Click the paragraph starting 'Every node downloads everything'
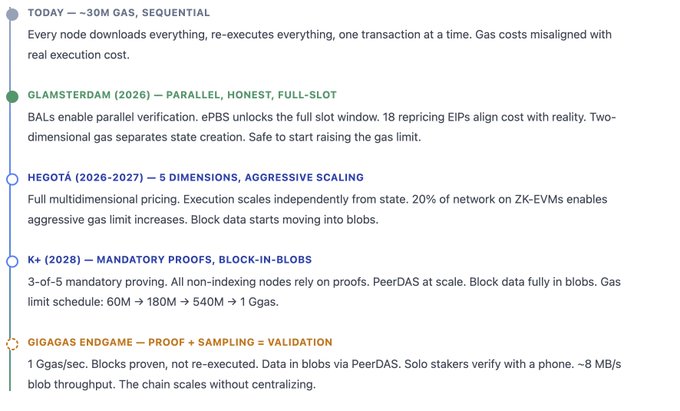680x411 pixels. coord(320,43)
